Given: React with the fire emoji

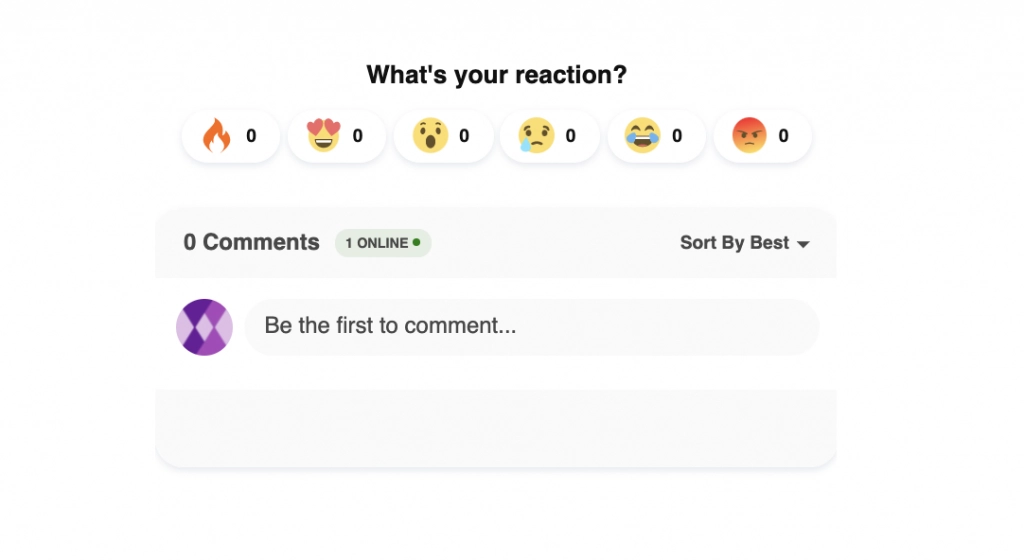Looking at the screenshot, I should point(216,136).
